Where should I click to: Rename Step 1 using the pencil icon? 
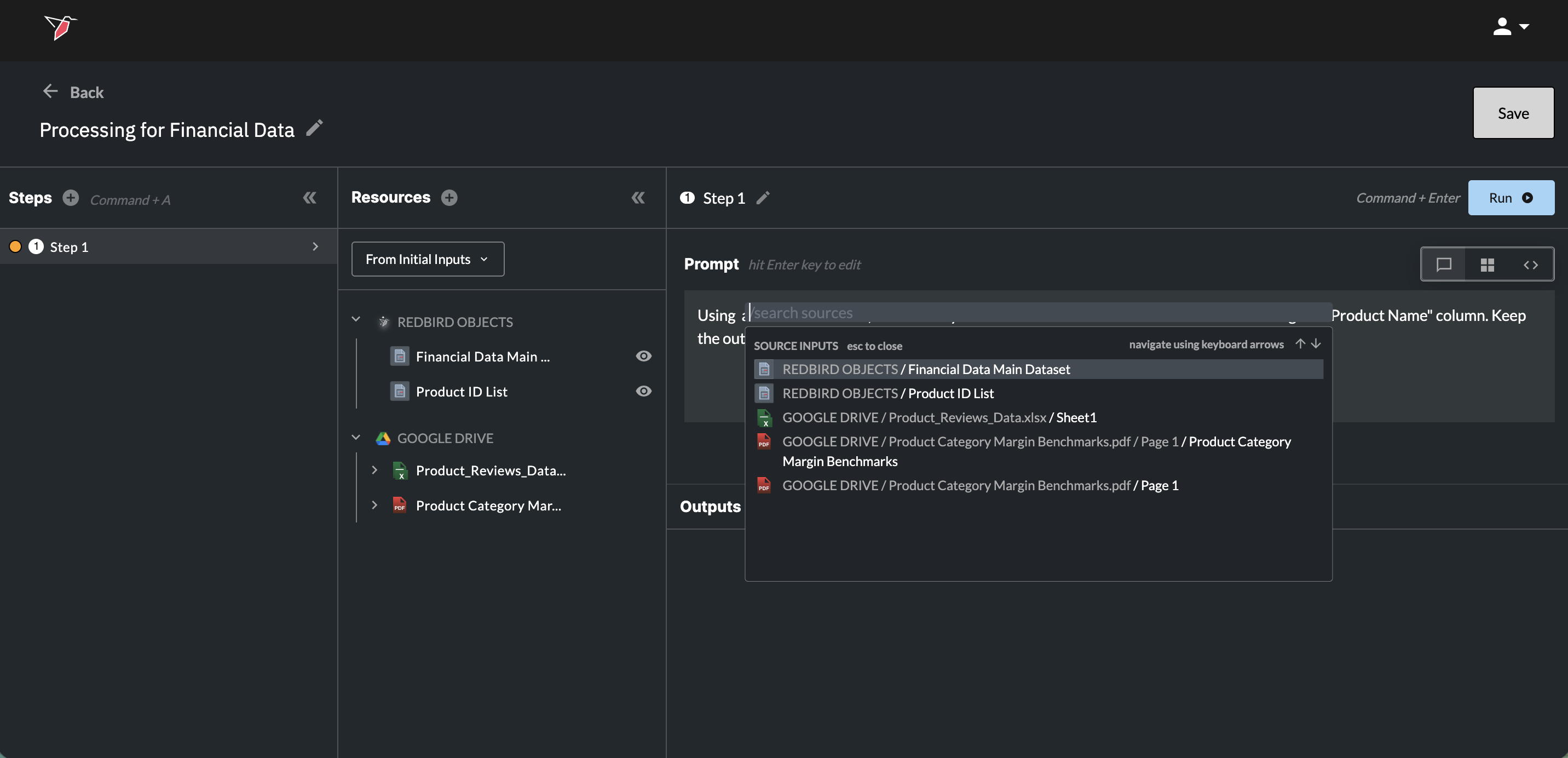coord(763,198)
